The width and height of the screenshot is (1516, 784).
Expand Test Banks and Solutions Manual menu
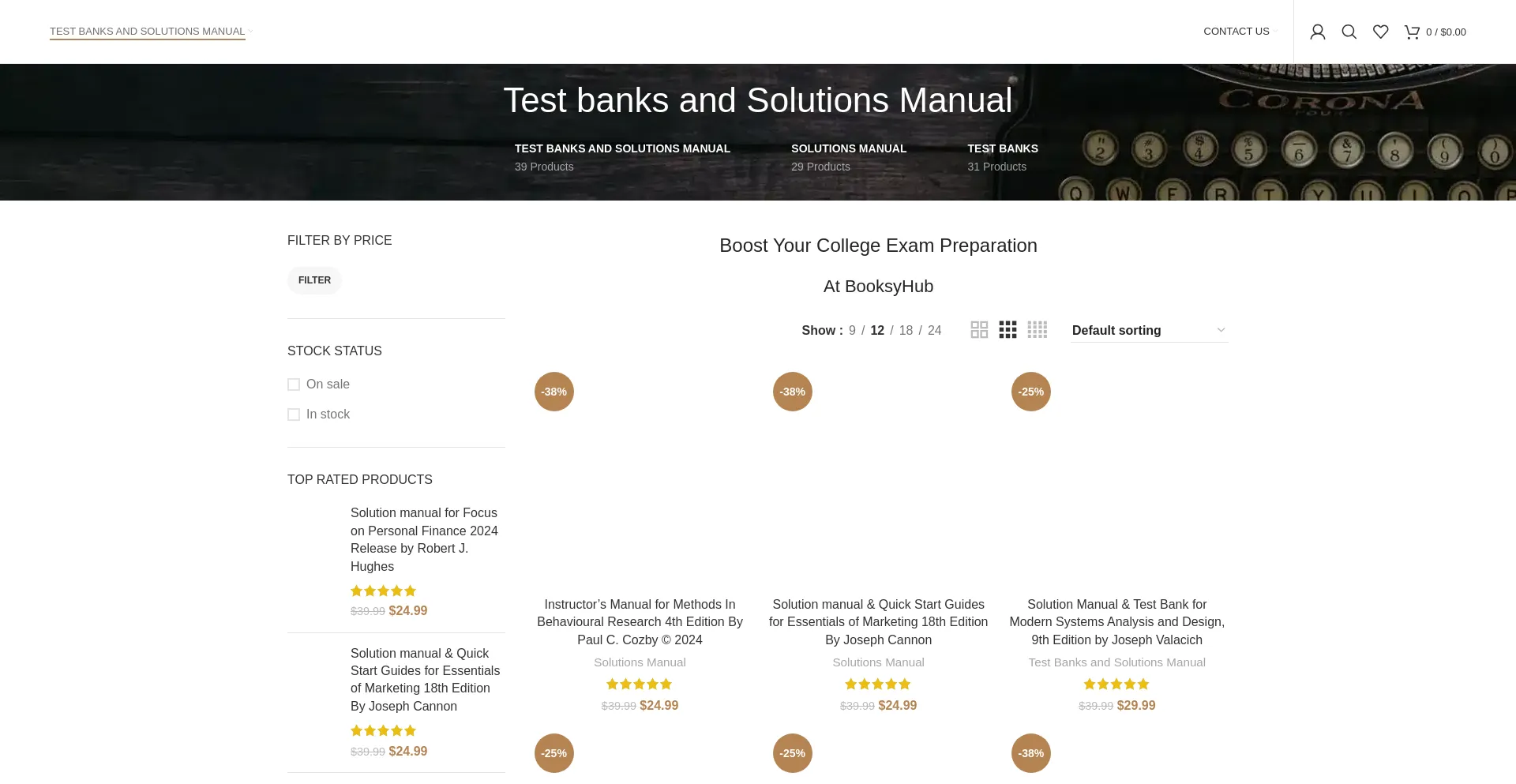(148, 32)
